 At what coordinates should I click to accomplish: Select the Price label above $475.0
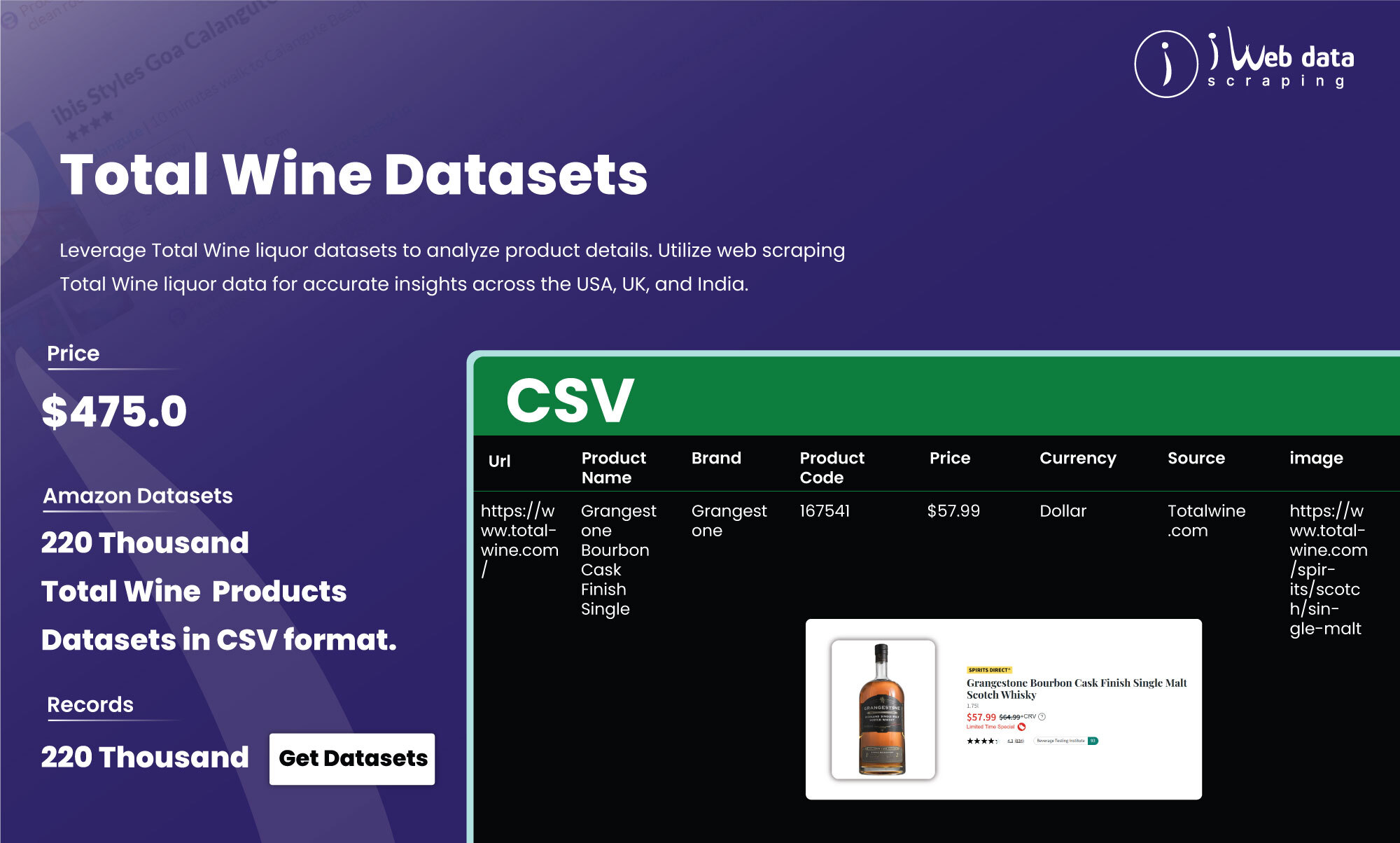[x=73, y=353]
